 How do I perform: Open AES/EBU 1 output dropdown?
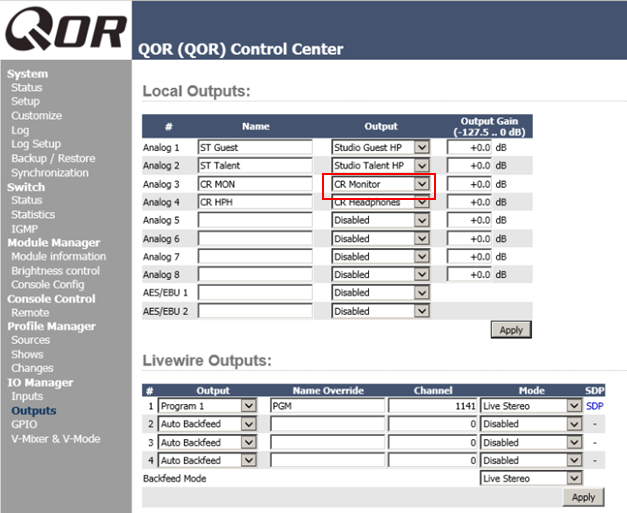[381, 293]
